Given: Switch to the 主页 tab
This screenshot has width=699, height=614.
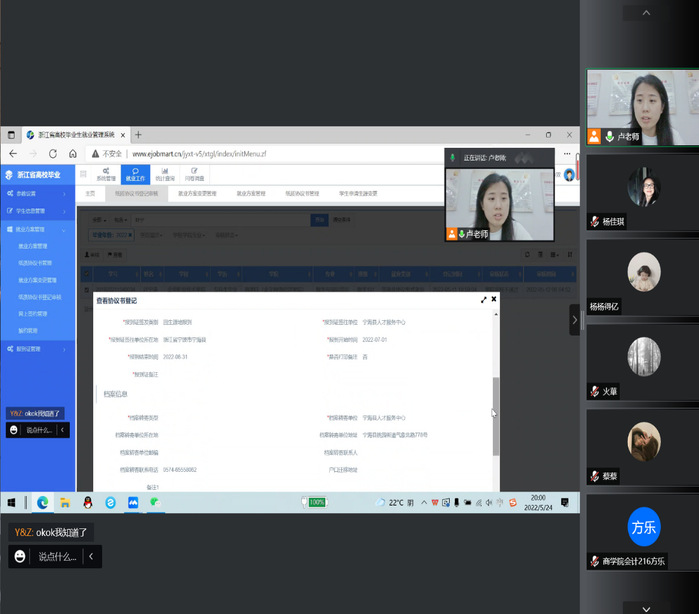Looking at the screenshot, I should 90,194.
